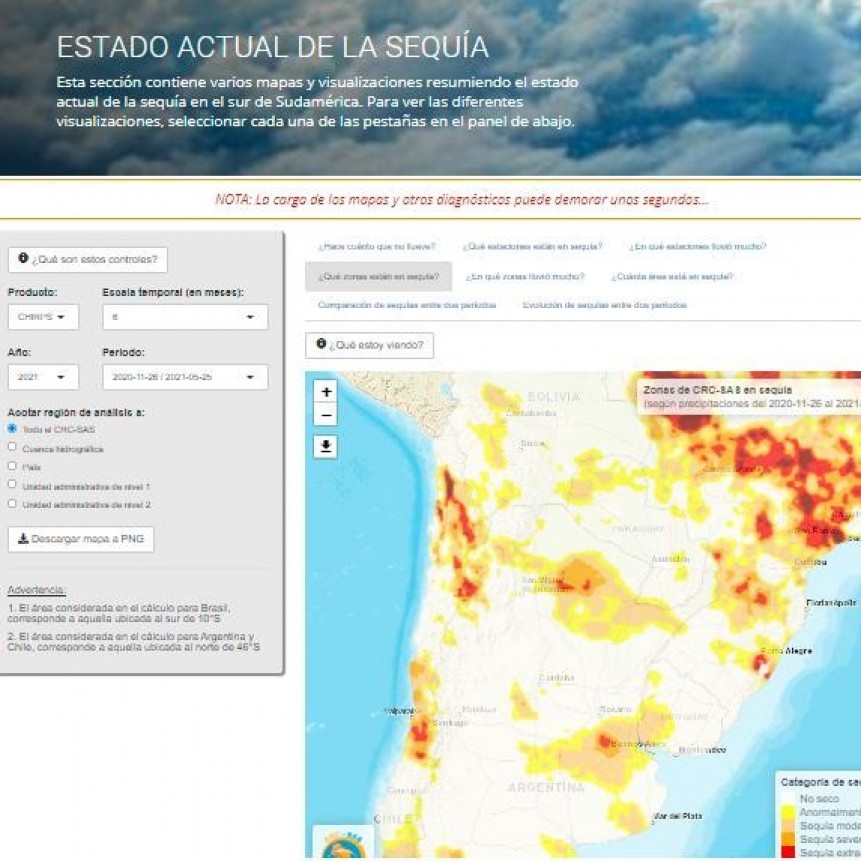
Task: Click the 'Descargar mapa a PNG' button
Action: point(80,538)
